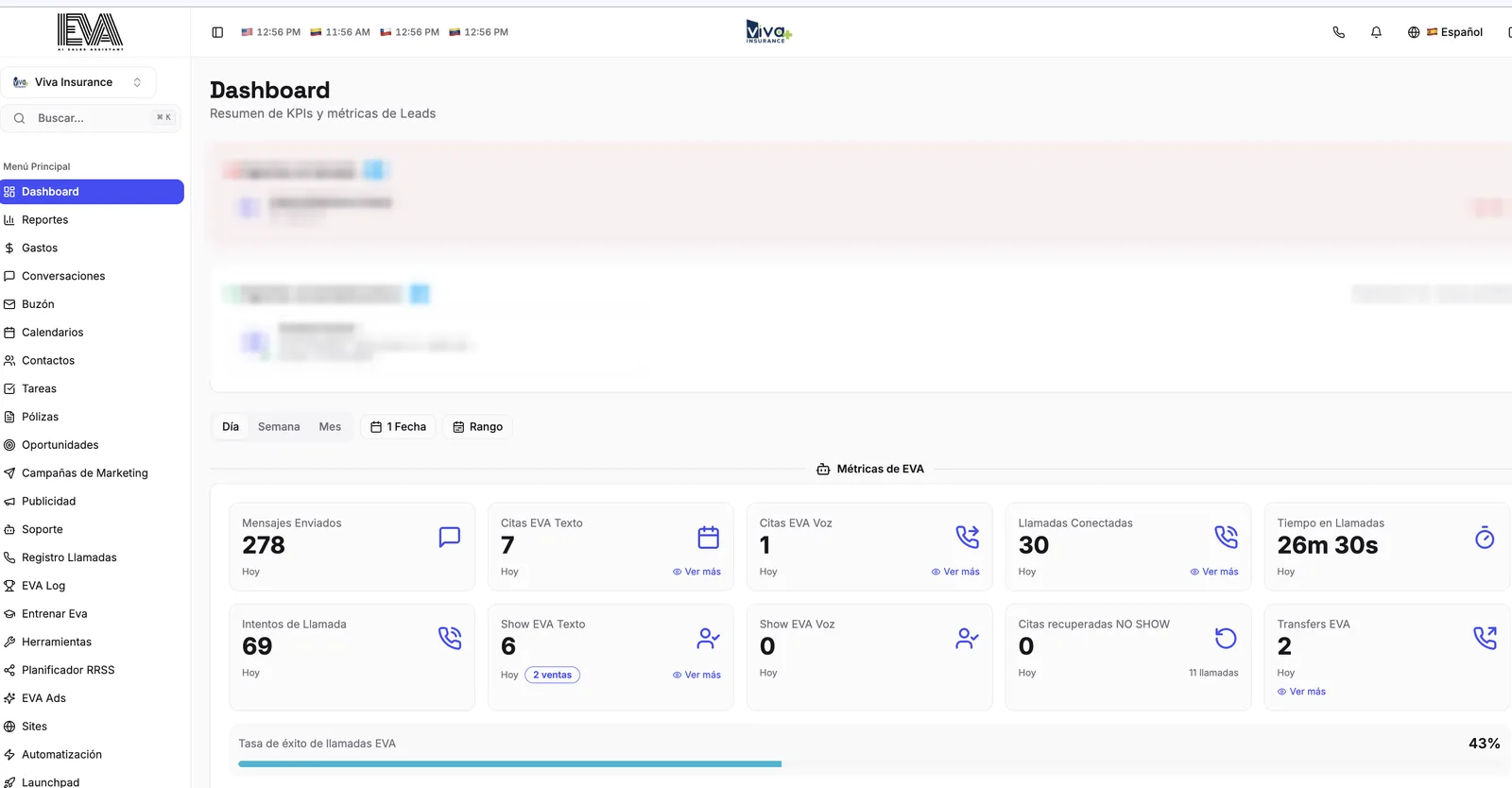The width and height of the screenshot is (1512, 788).
Task: Click Ver más in Llamadas Conectadas
Action: click(1214, 572)
